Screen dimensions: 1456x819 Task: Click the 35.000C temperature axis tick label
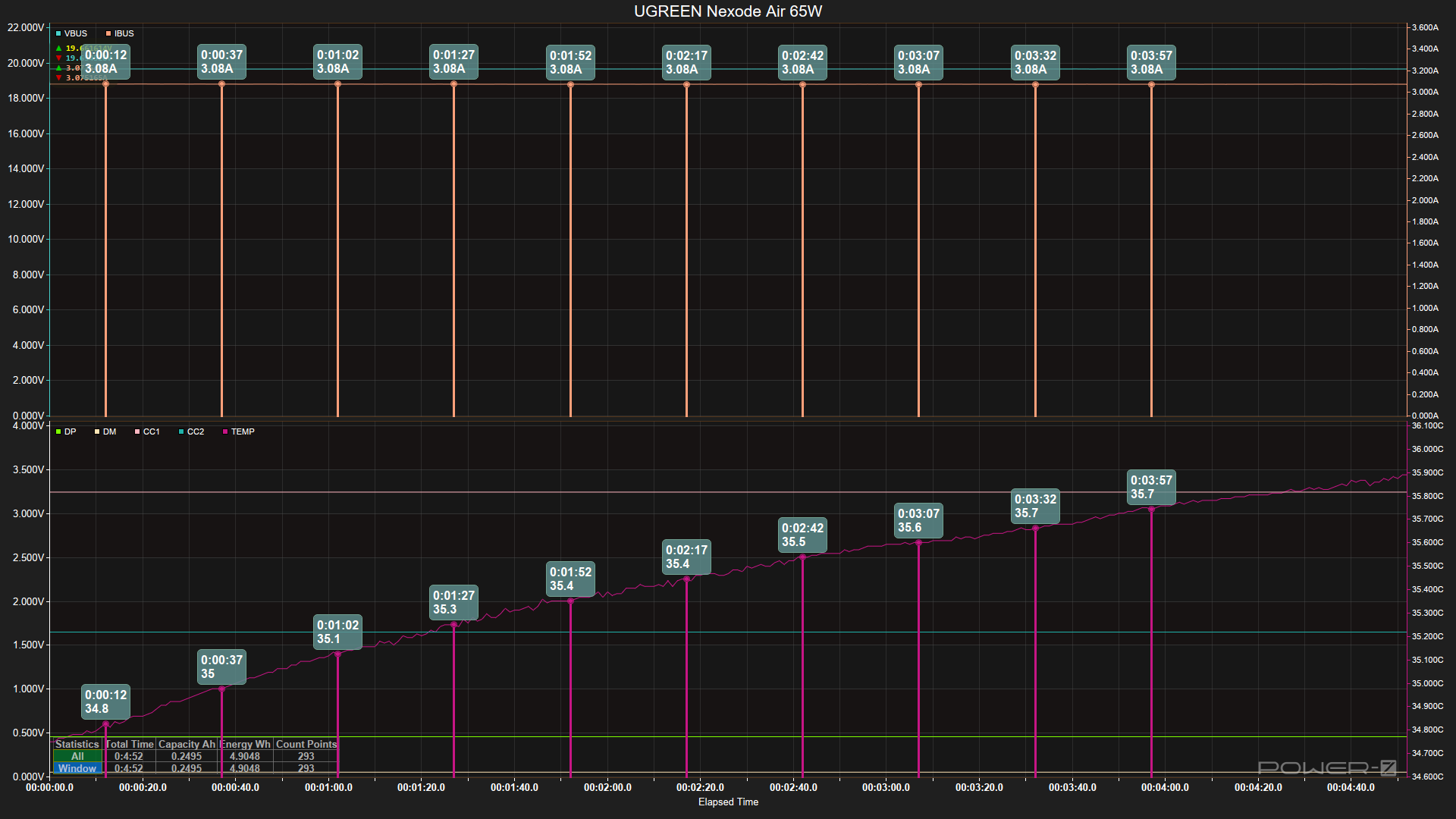click(1427, 683)
